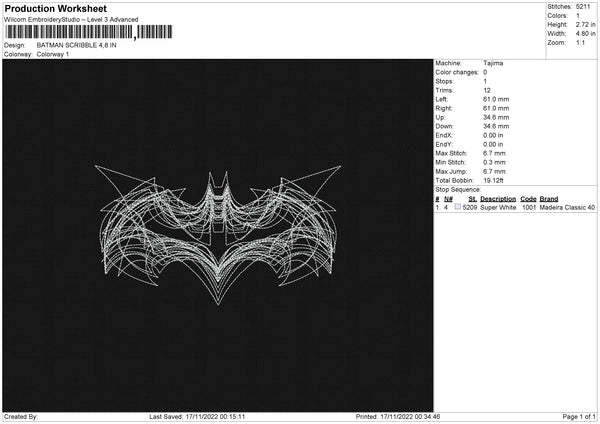Image resolution: width=600 pixels, height=424 pixels.
Task: Click the Production Worksheet title
Action: (x=55, y=8)
